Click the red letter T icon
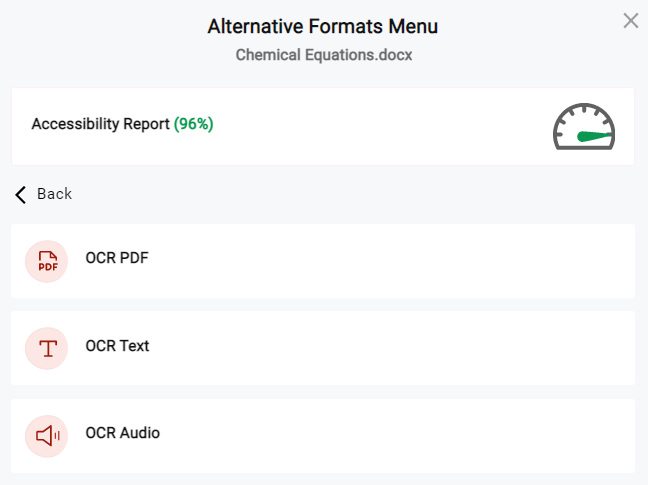The image size is (648, 485). coord(48,349)
